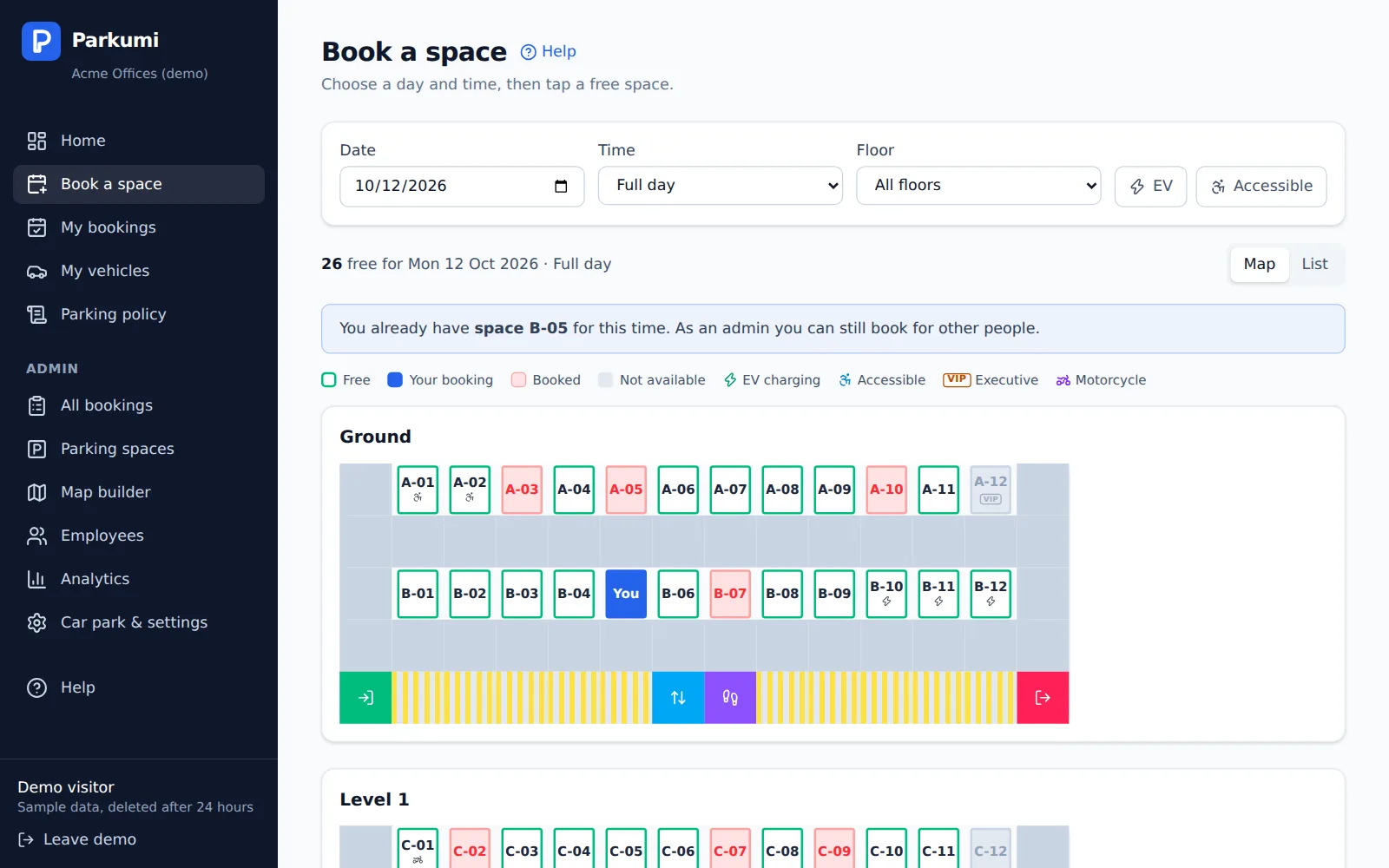The width and height of the screenshot is (1389, 868).
Task: Open the date picker calendar icon
Action: (x=561, y=186)
